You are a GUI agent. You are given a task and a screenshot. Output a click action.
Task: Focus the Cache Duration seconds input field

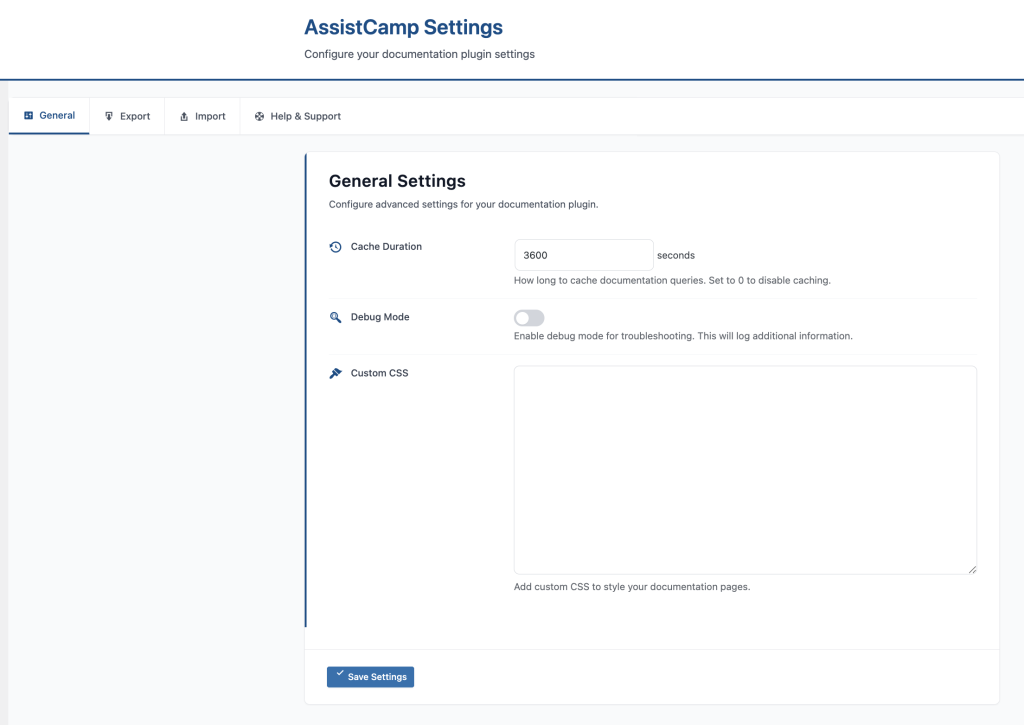point(583,255)
